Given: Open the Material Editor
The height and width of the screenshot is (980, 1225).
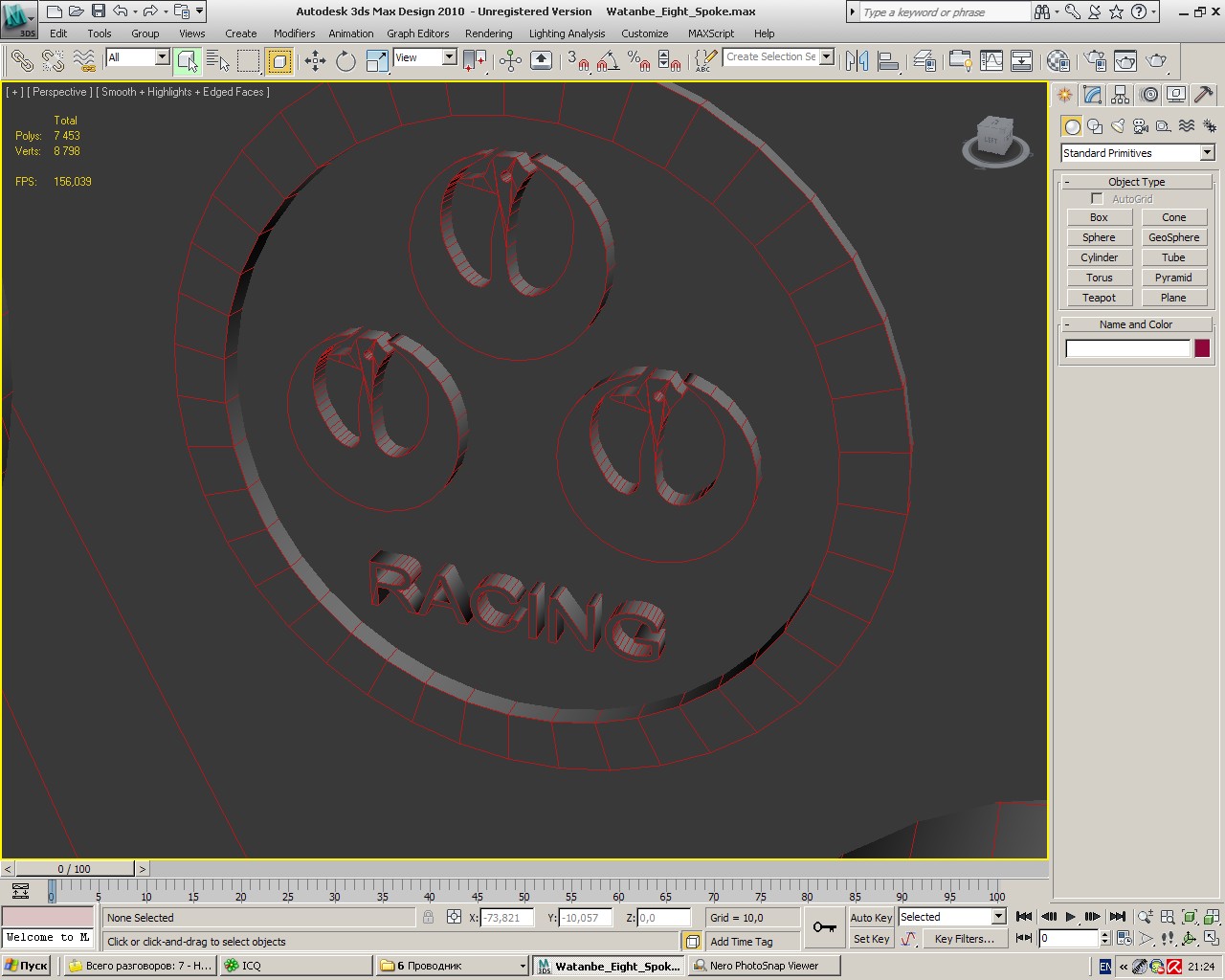Looking at the screenshot, I should click(x=1058, y=61).
